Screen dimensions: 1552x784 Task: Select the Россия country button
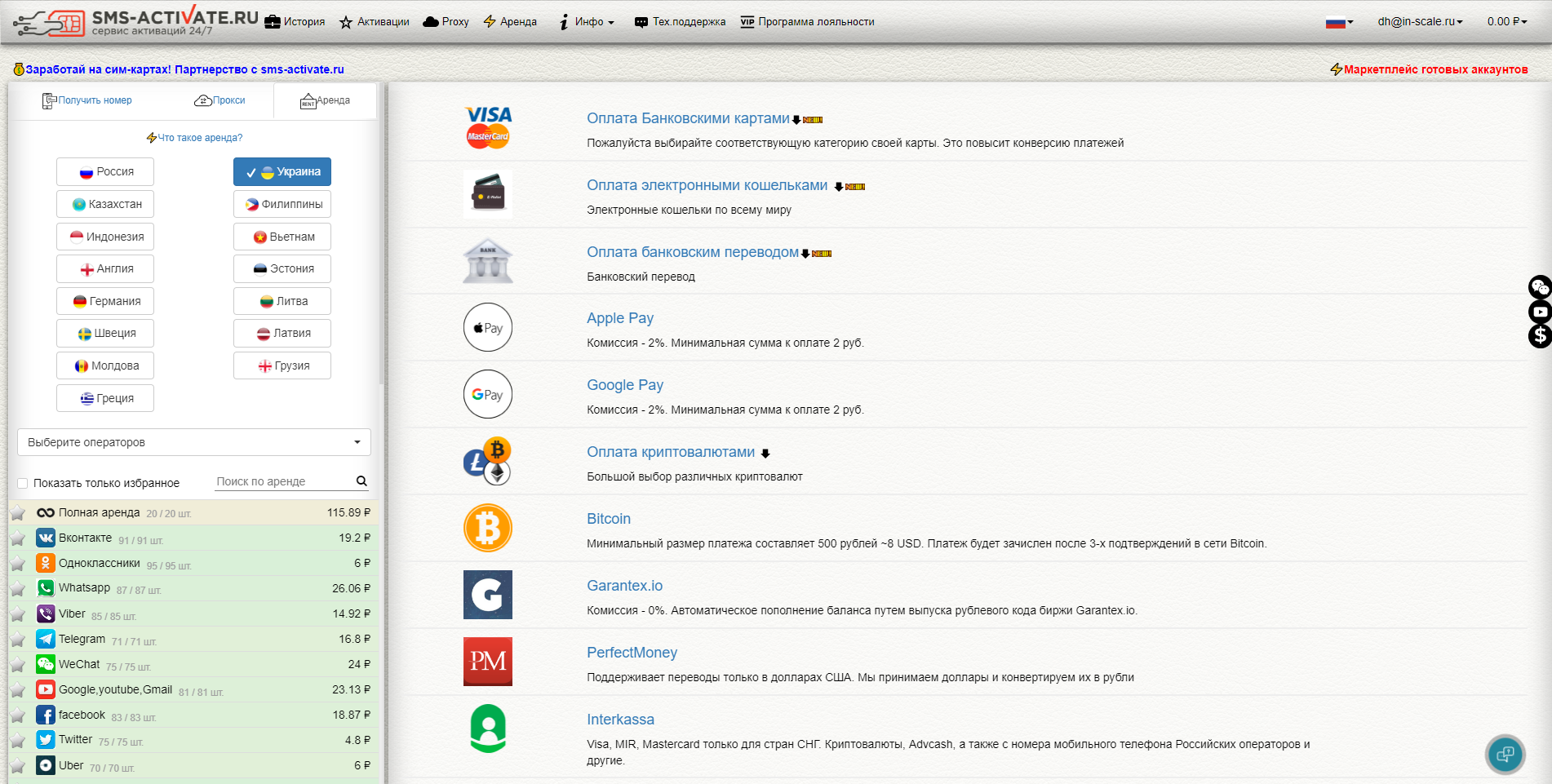click(x=105, y=171)
